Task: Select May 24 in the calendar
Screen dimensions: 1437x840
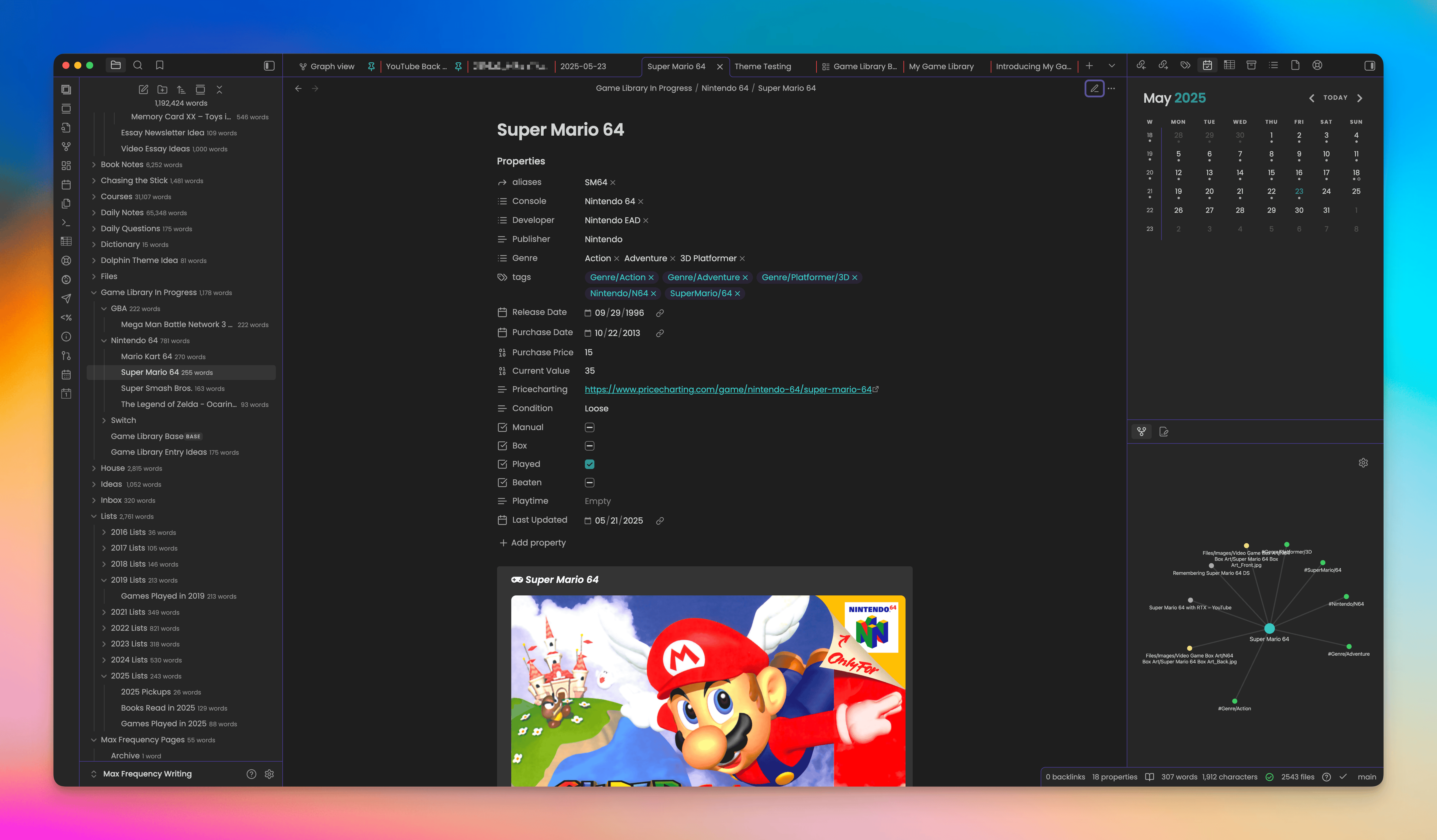Action: [x=1326, y=192]
